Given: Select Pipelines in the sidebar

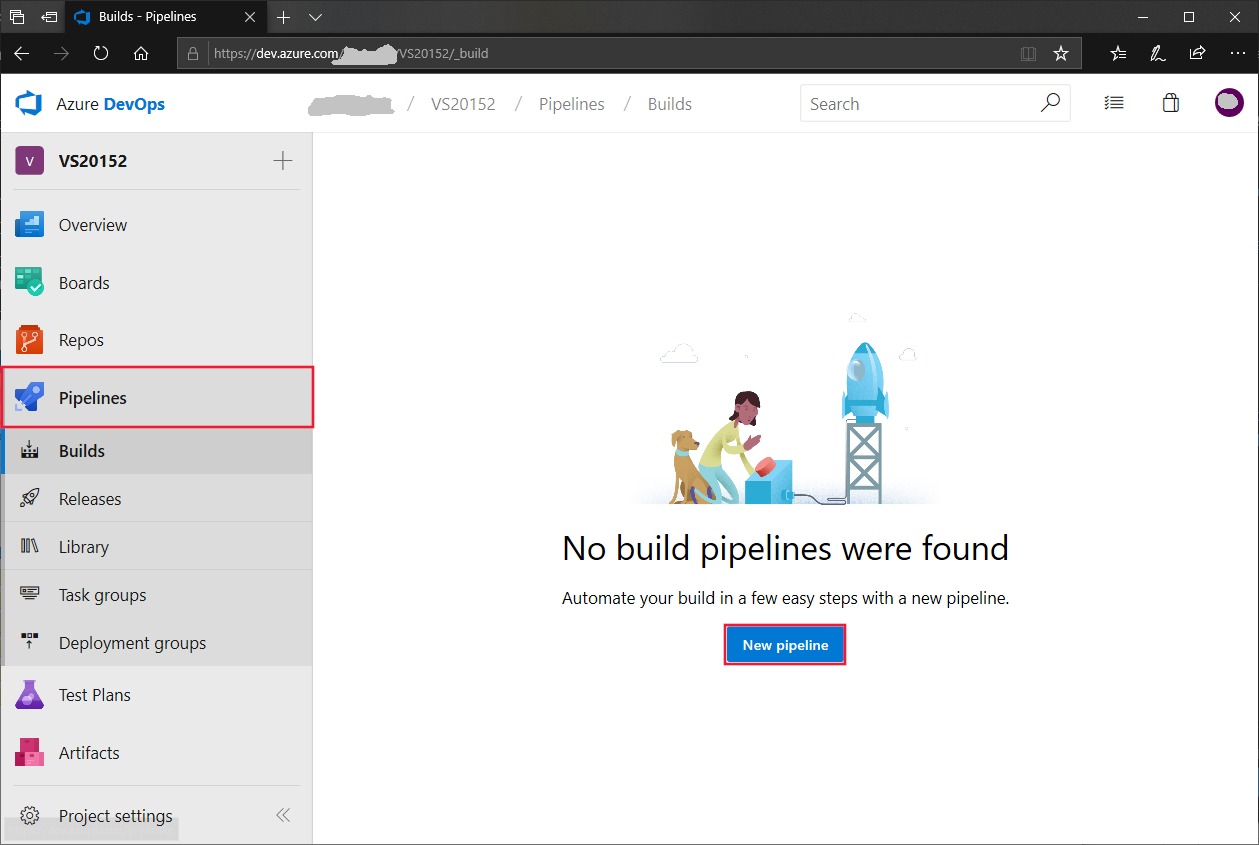Looking at the screenshot, I should click(158, 398).
